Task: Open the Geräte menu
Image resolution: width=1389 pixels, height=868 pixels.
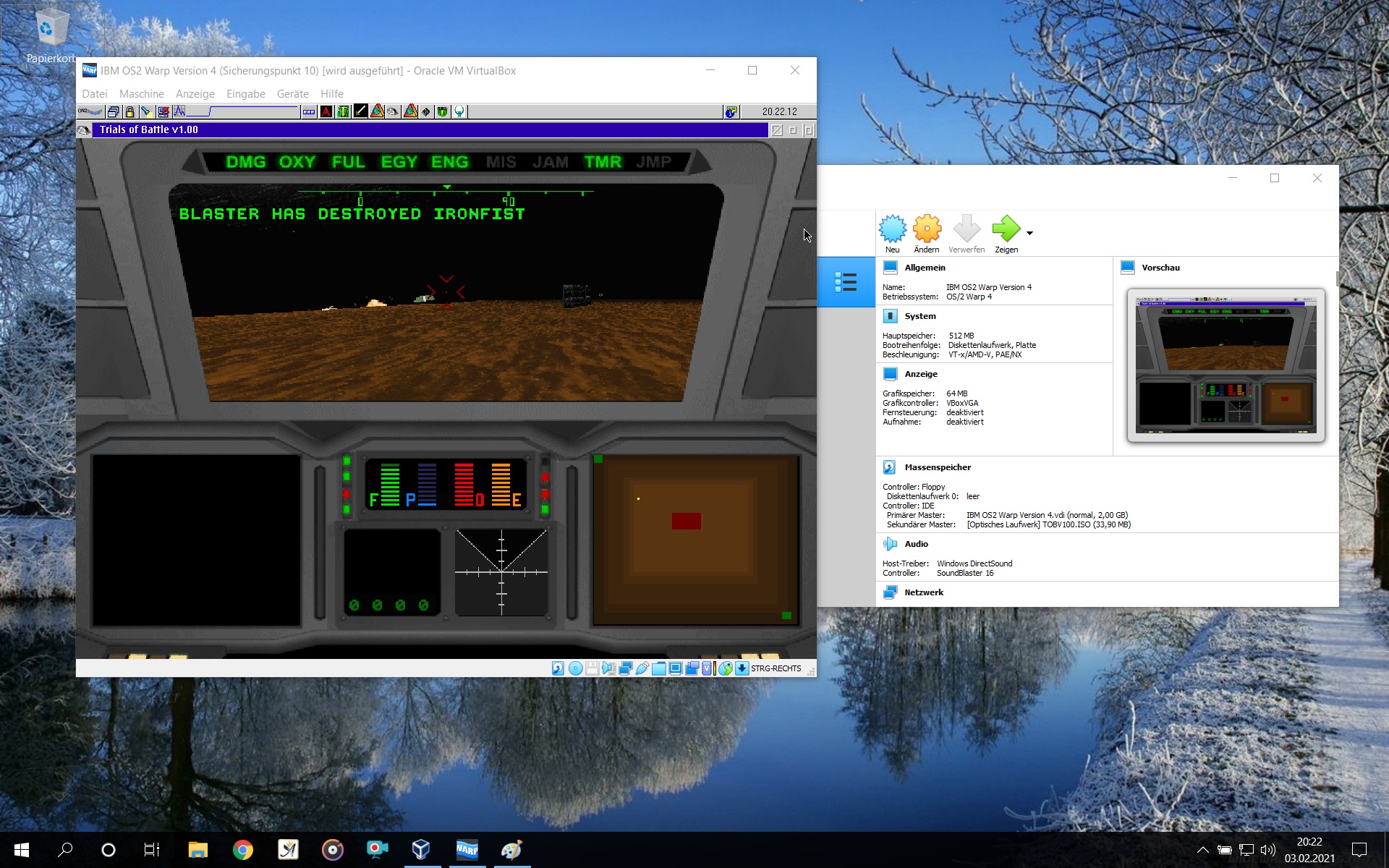Action: 292,94
